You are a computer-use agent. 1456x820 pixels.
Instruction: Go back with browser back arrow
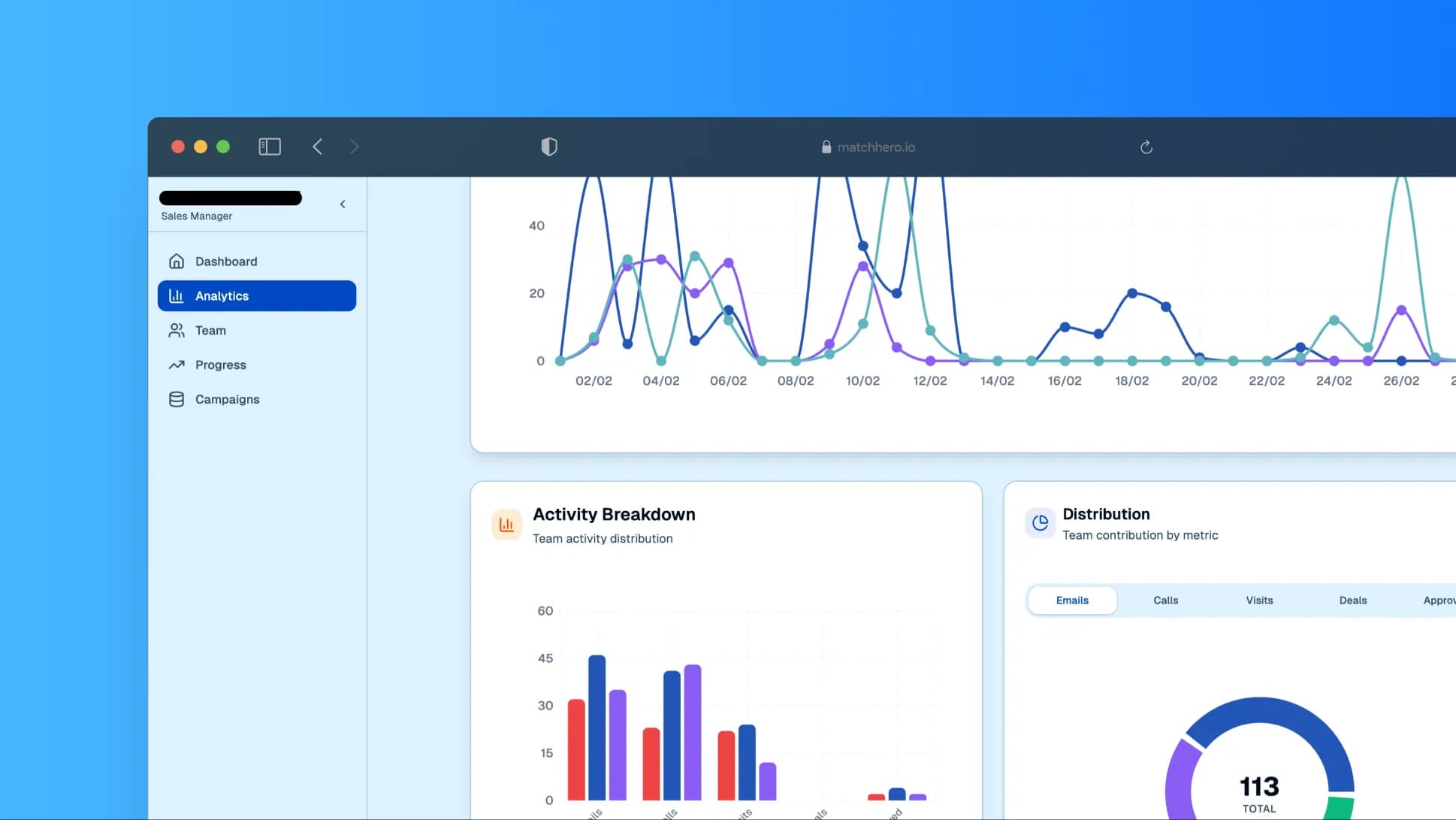pos(318,147)
